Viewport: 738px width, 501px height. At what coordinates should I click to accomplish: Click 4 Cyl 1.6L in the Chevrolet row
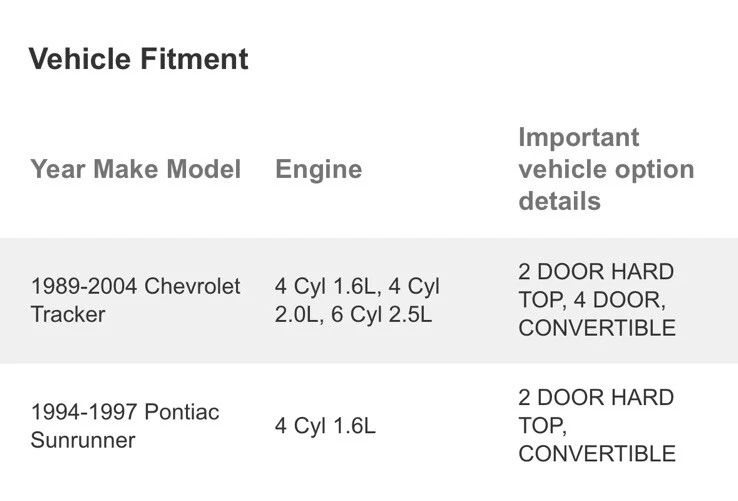pyautogui.click(x=325, y=286)
